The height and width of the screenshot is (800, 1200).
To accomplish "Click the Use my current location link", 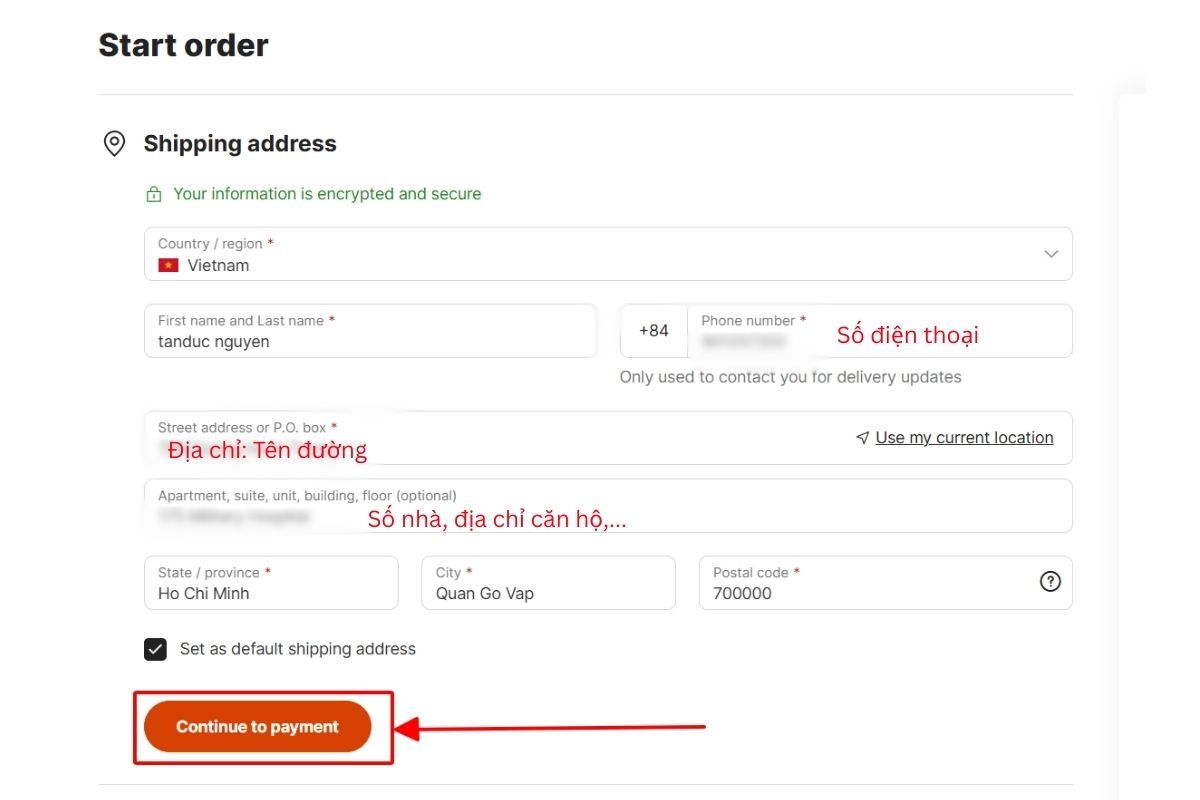I will 963,437.
